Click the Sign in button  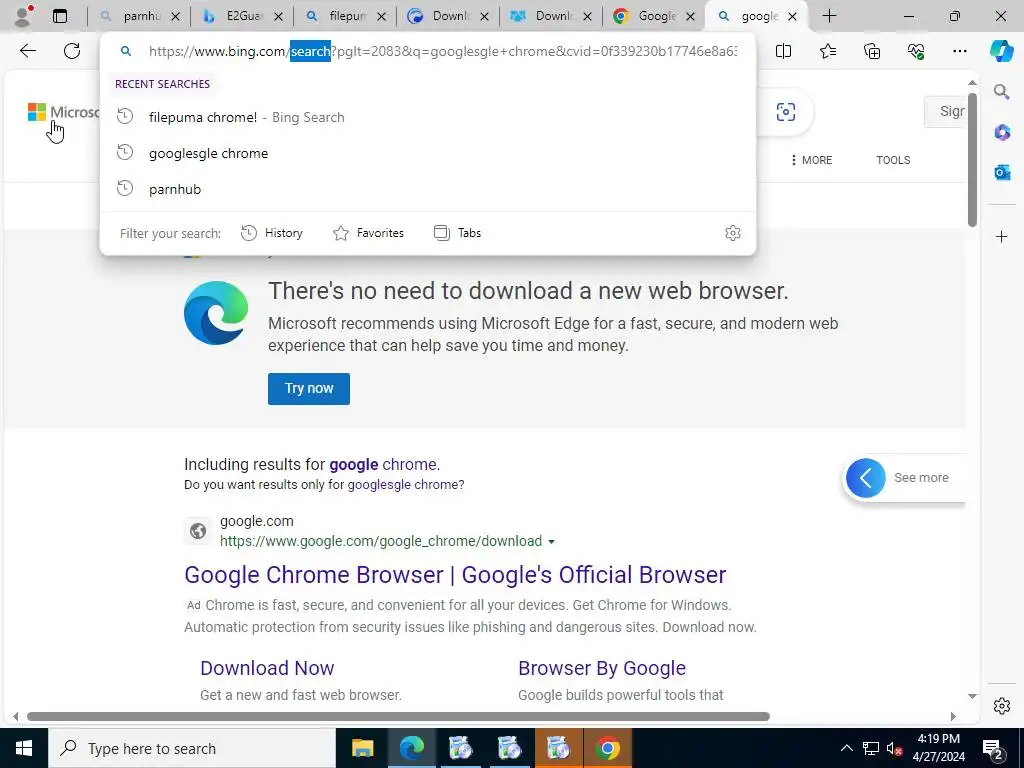[x=945, y=112]
